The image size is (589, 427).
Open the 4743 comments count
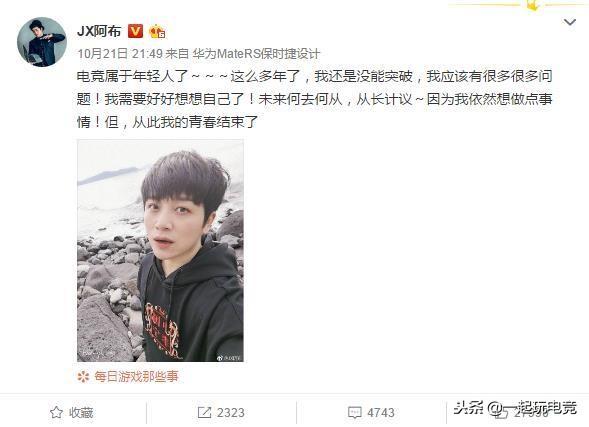381,413
